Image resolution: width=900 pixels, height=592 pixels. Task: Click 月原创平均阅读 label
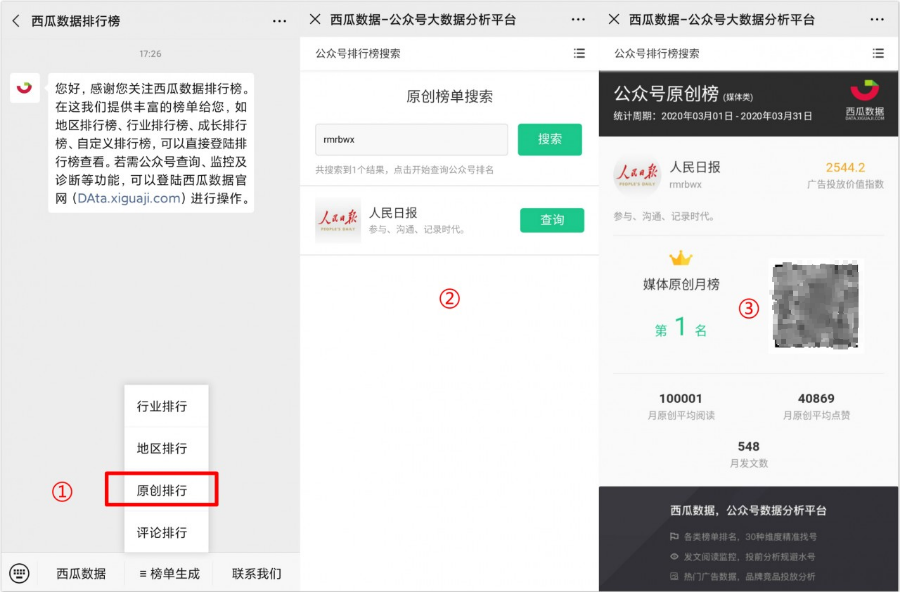point(681,415)
